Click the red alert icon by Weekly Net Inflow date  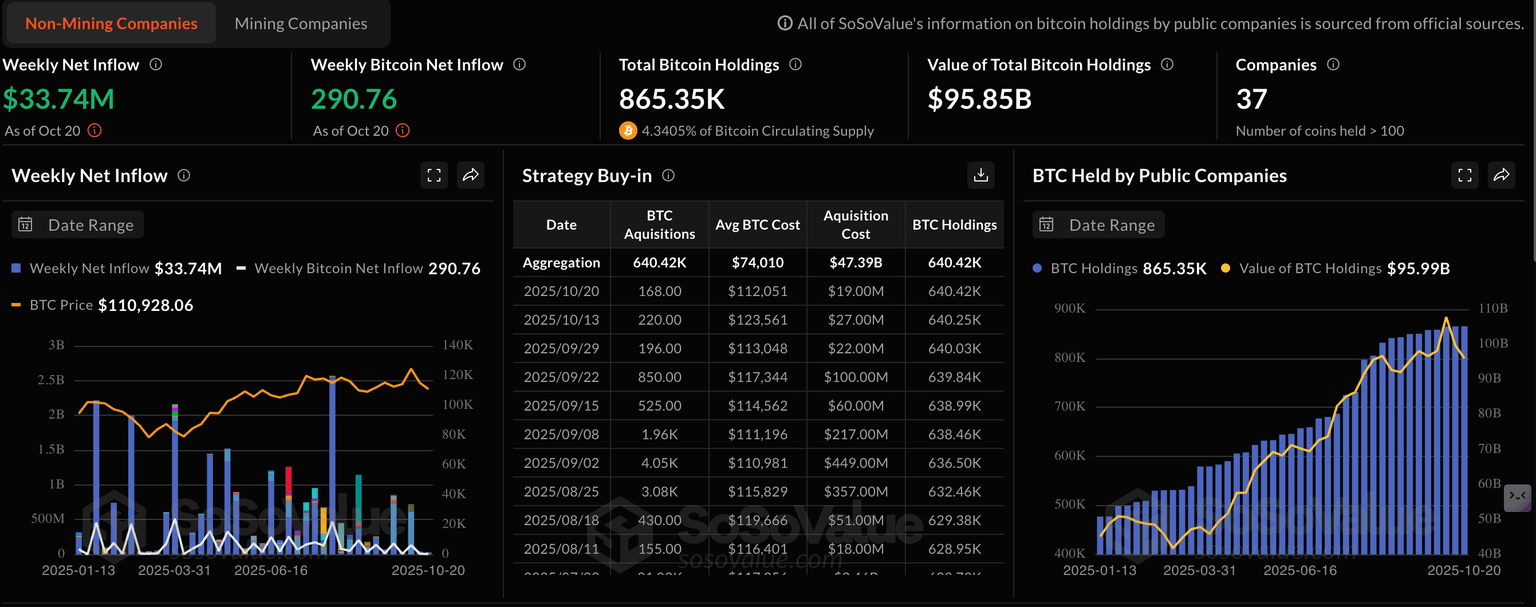pyautogui.click(x=95, y=130)
